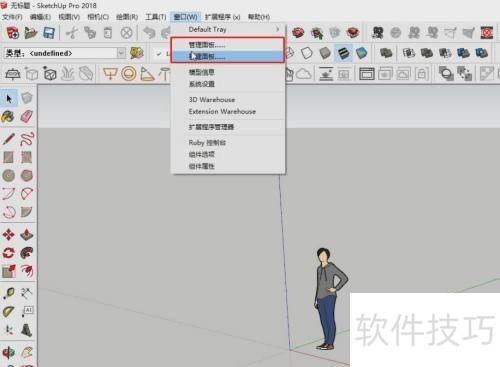Image resolution: width=500 pixels, height=367 pixels.
Task: Activate the Move tool with red arrows
Action: coord(9,234)
